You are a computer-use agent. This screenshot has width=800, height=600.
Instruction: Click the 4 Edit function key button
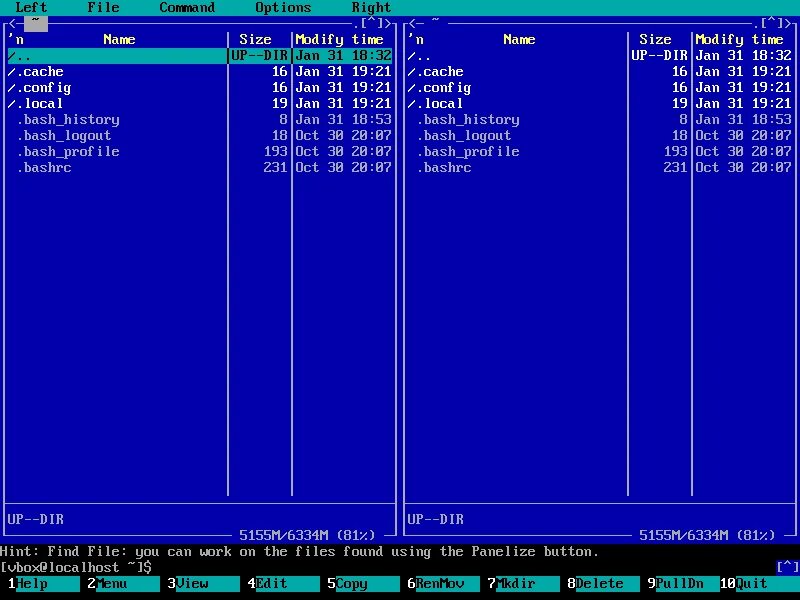[x=284, y=583]
